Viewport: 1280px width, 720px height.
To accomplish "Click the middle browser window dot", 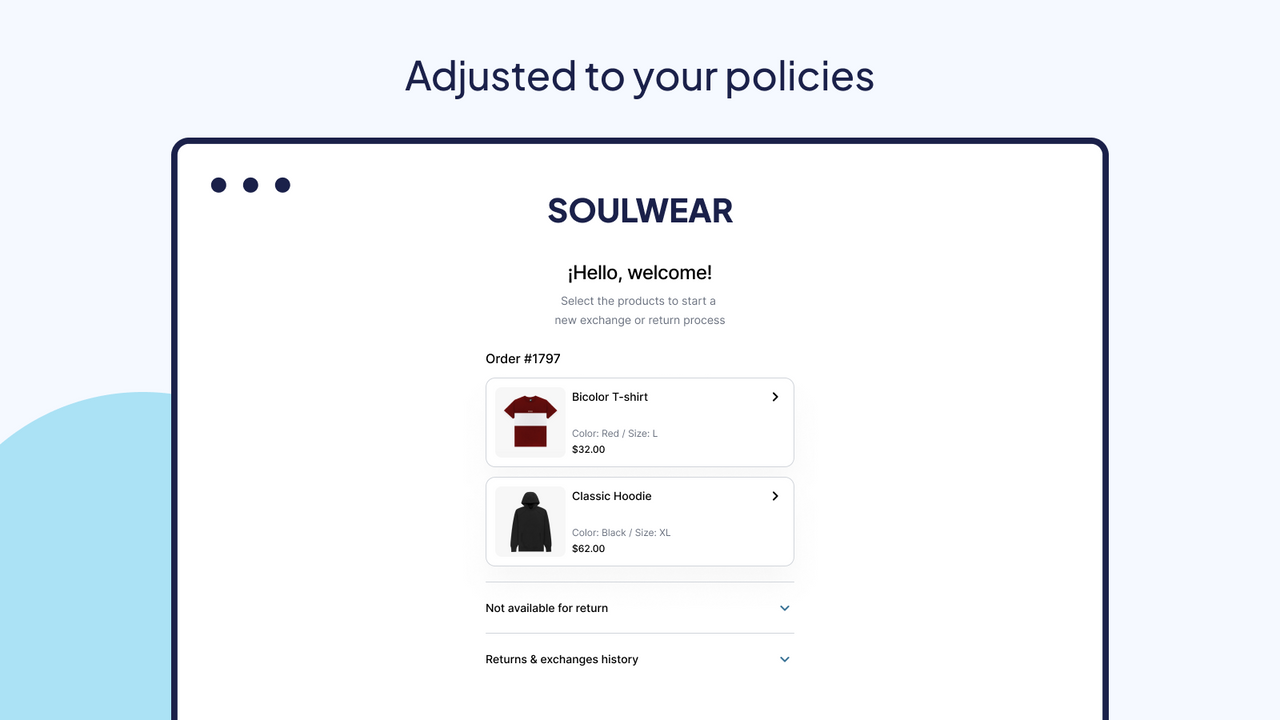I will tap(250, 184).
